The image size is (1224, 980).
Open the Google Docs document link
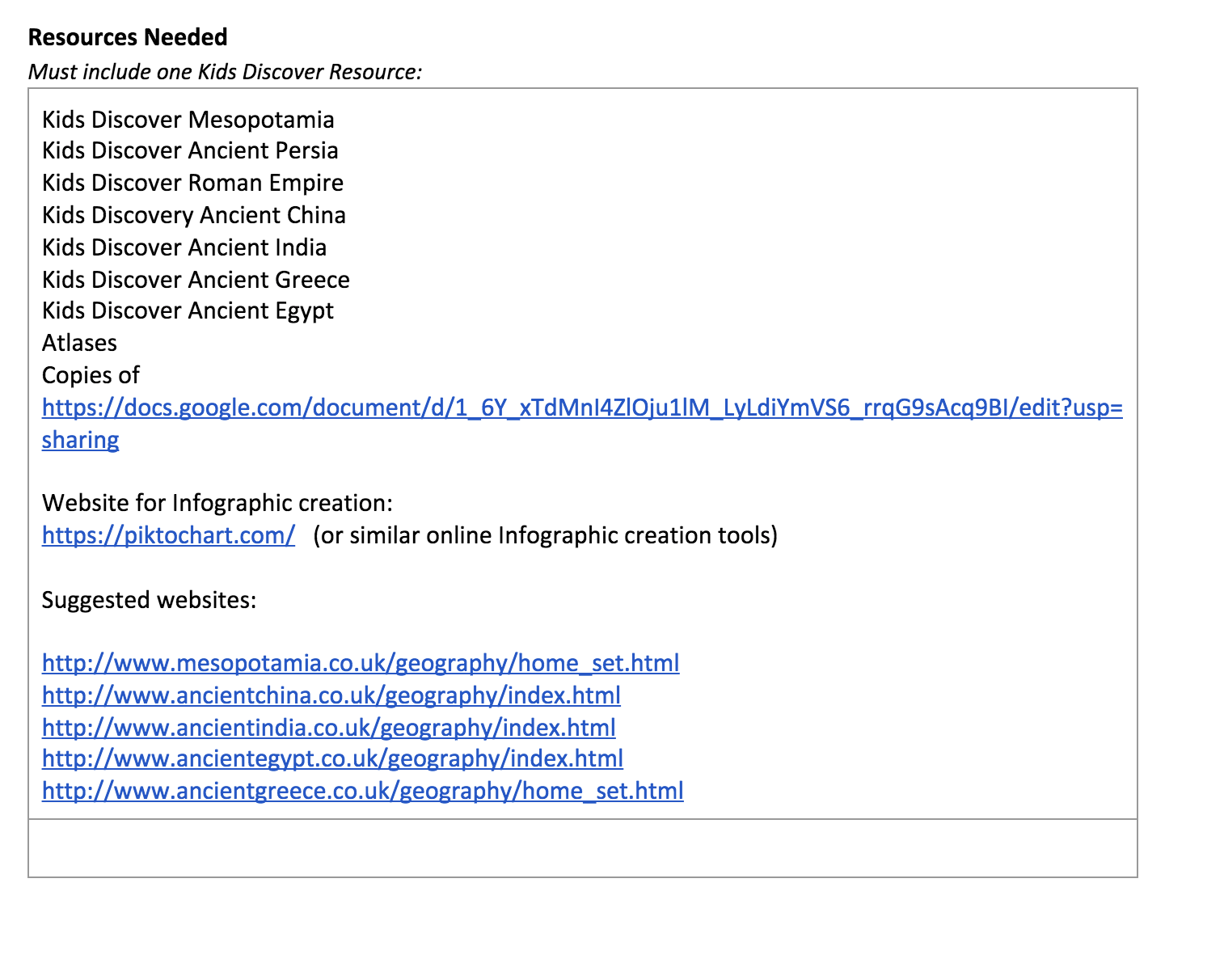tap(582, 408)
